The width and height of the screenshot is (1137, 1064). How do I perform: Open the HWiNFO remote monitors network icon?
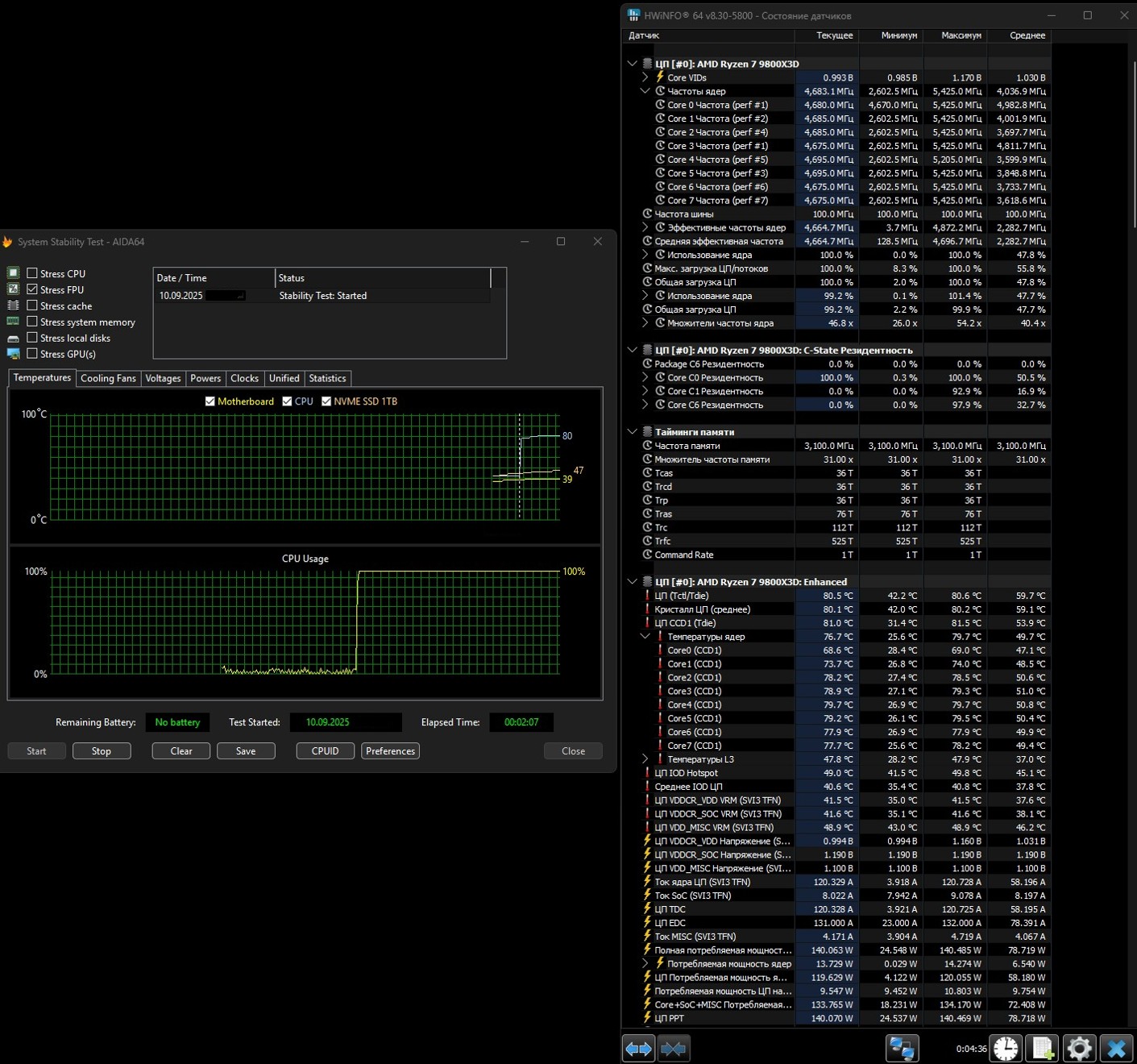point(902,1049)
